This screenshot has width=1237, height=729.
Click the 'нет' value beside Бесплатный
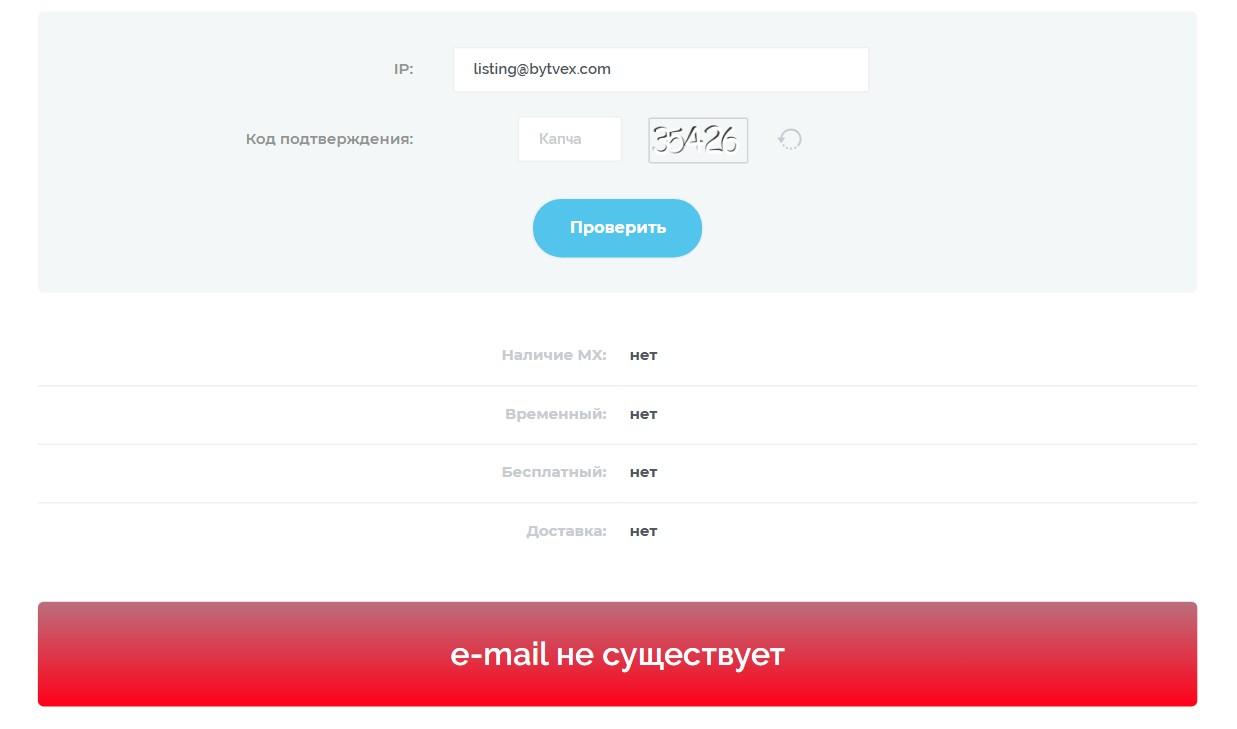643,472
